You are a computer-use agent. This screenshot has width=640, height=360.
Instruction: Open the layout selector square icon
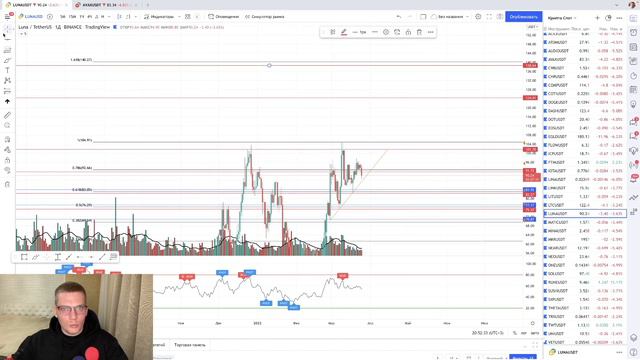pyautogui.click(x=423, y=17)
